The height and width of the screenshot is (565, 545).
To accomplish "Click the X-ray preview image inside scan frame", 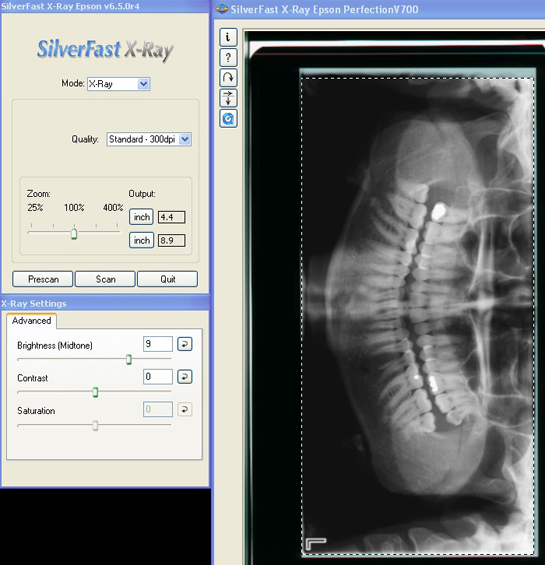I will (417, 316).
